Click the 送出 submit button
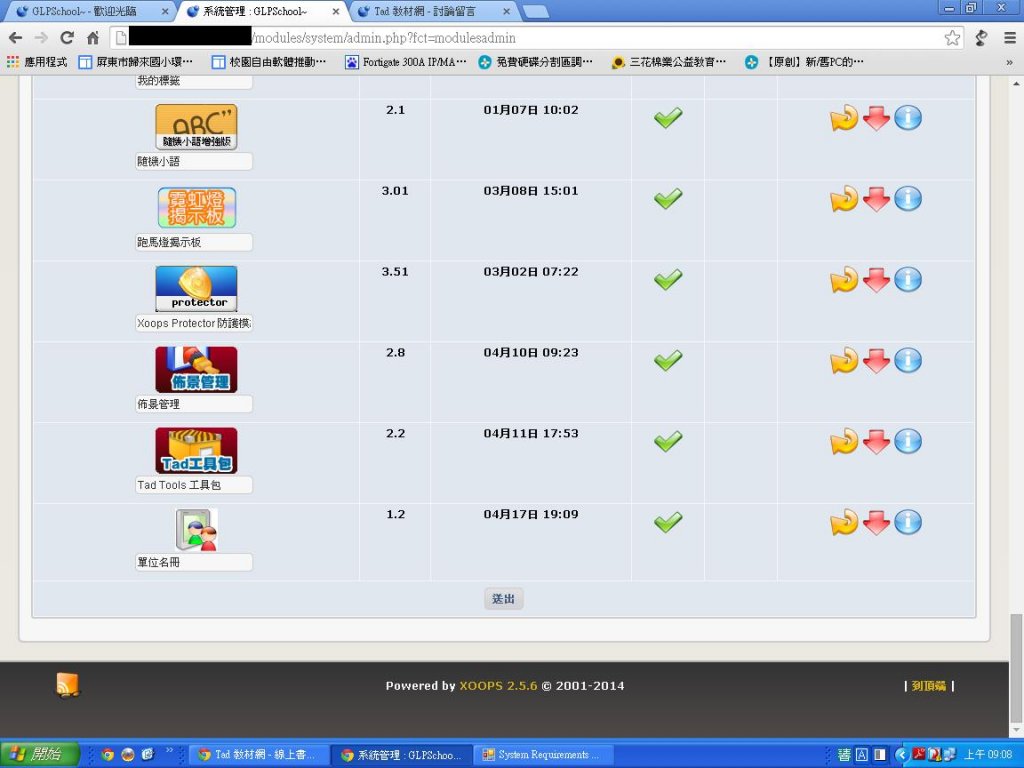 pos(503,599)
